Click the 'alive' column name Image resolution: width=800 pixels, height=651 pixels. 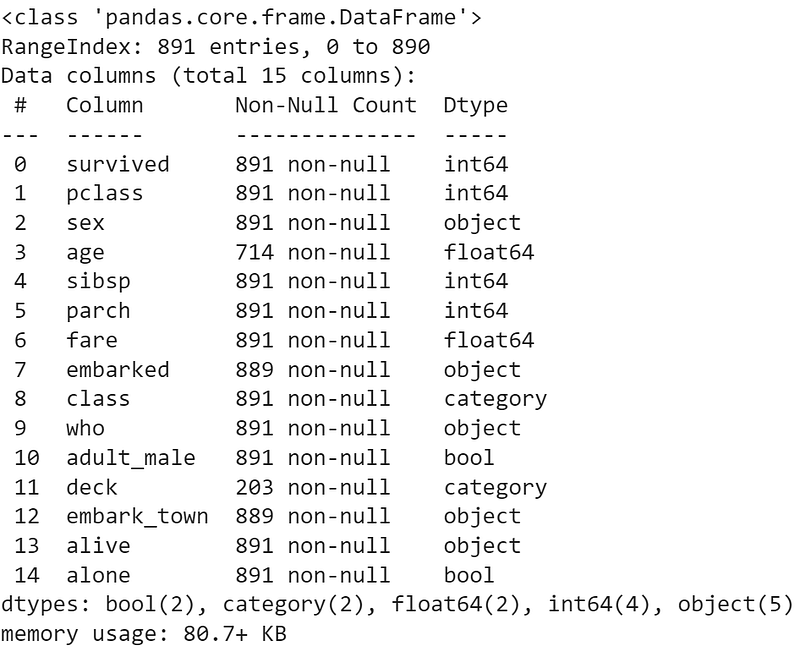pyautogui.click(x=98, y=546)
